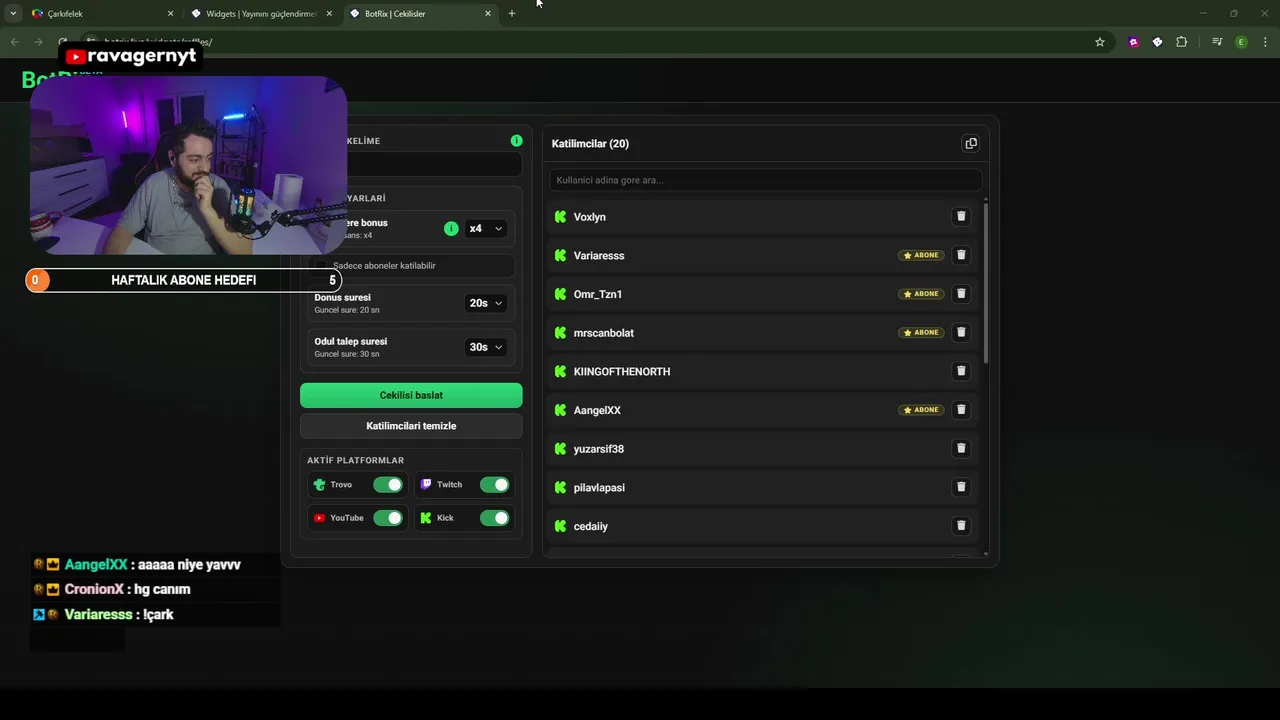Open the BotRix browser extension icon
Screen dimensions: 1280x720
click(x=1157, y=42)
